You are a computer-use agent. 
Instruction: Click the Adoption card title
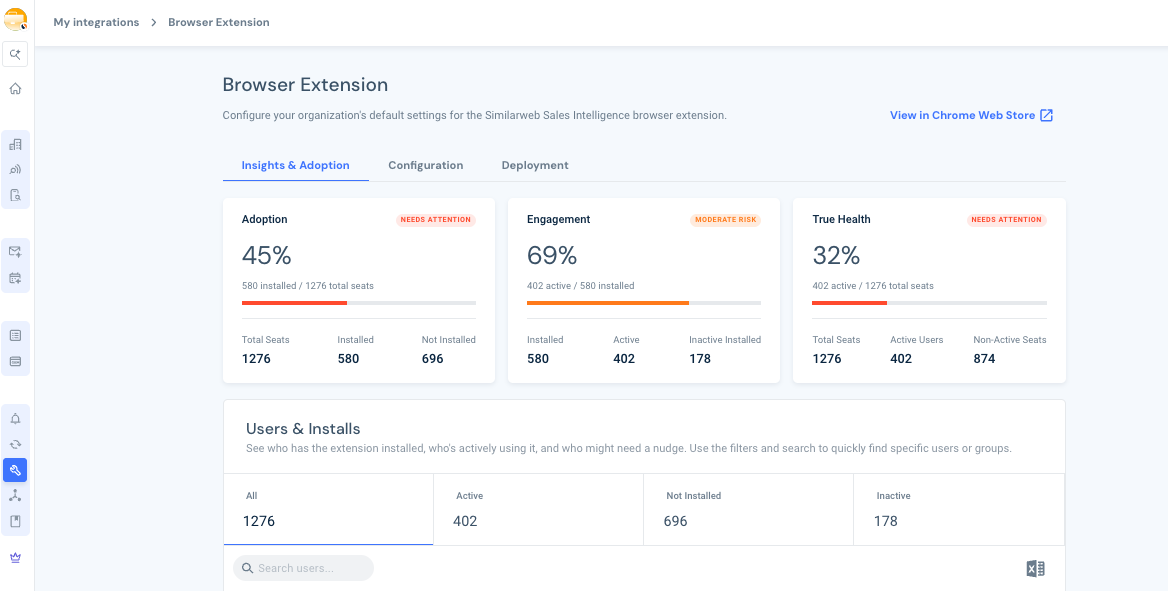pyautogui.click(x=264, y=219)
